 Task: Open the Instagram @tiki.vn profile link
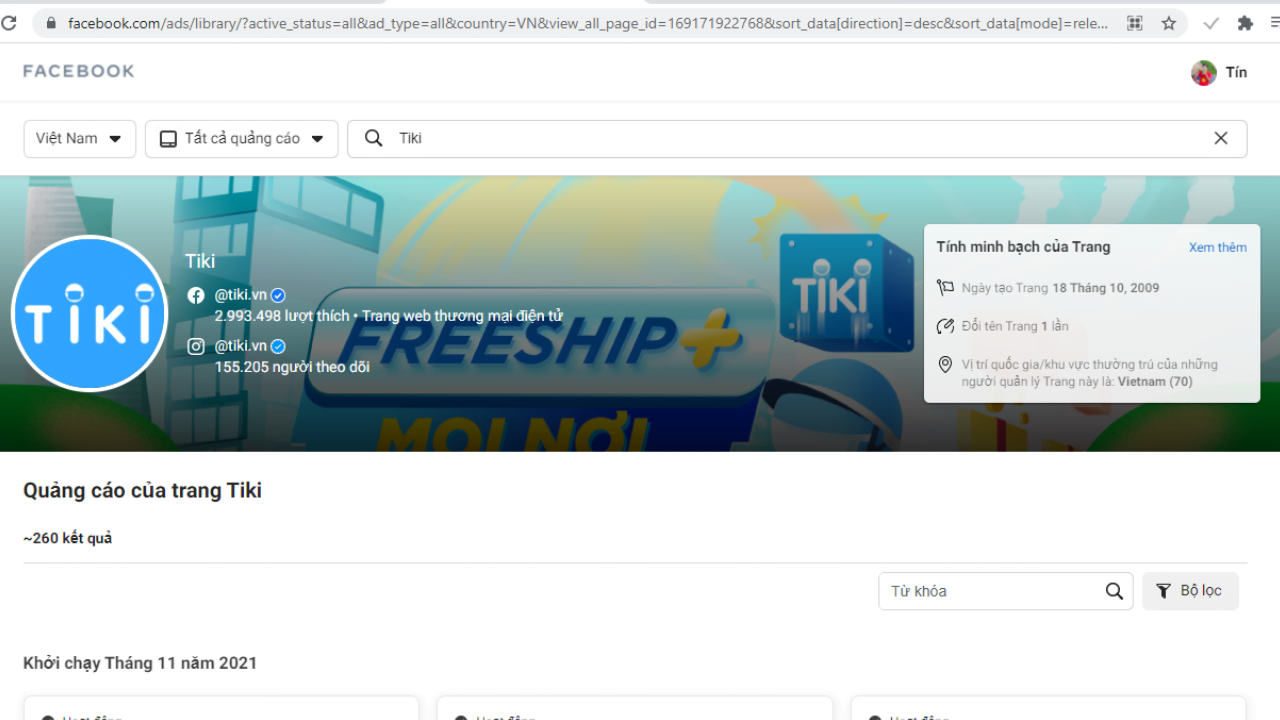(241, 346)
